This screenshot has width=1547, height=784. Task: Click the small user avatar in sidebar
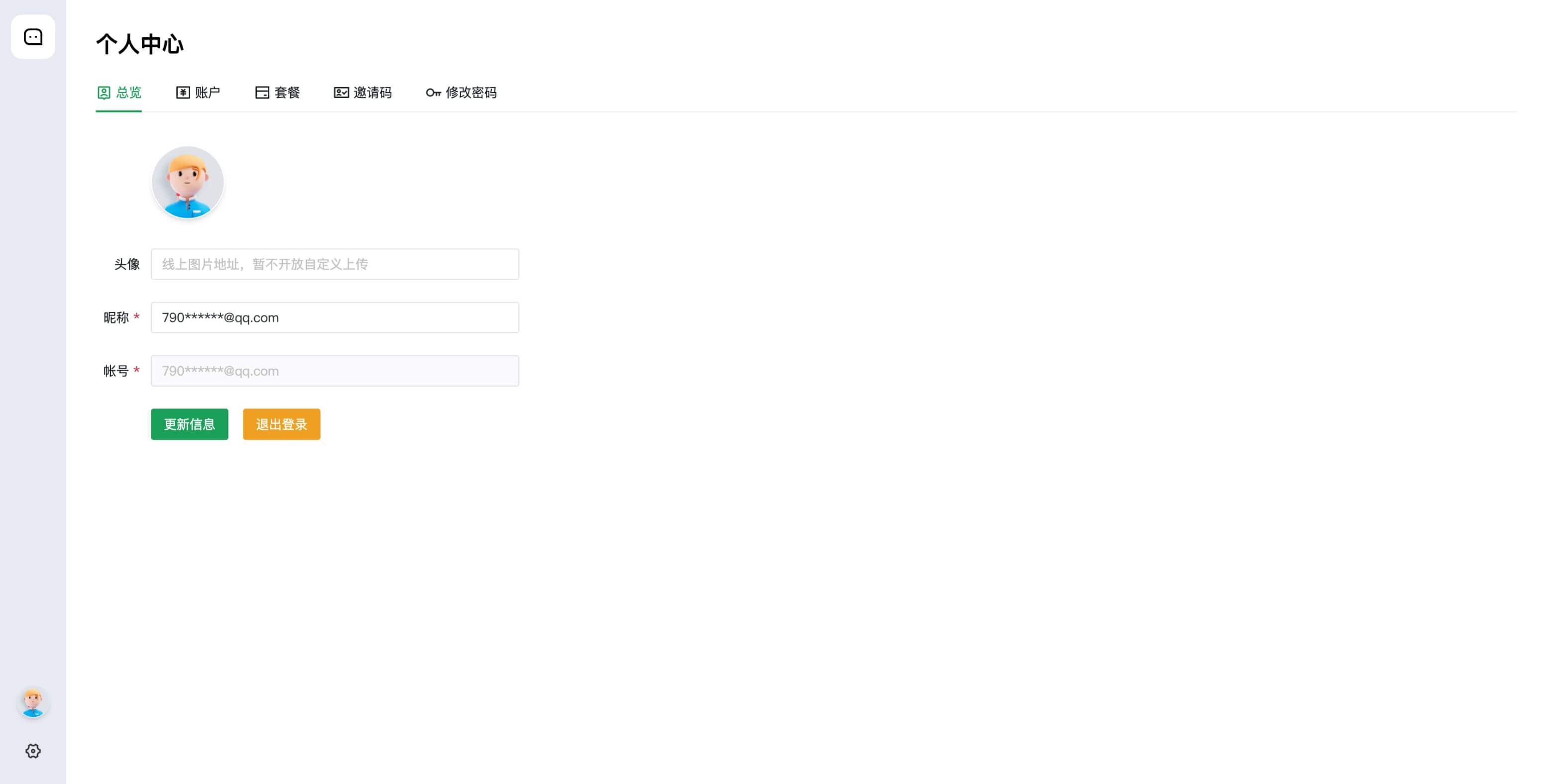point(33,702)
